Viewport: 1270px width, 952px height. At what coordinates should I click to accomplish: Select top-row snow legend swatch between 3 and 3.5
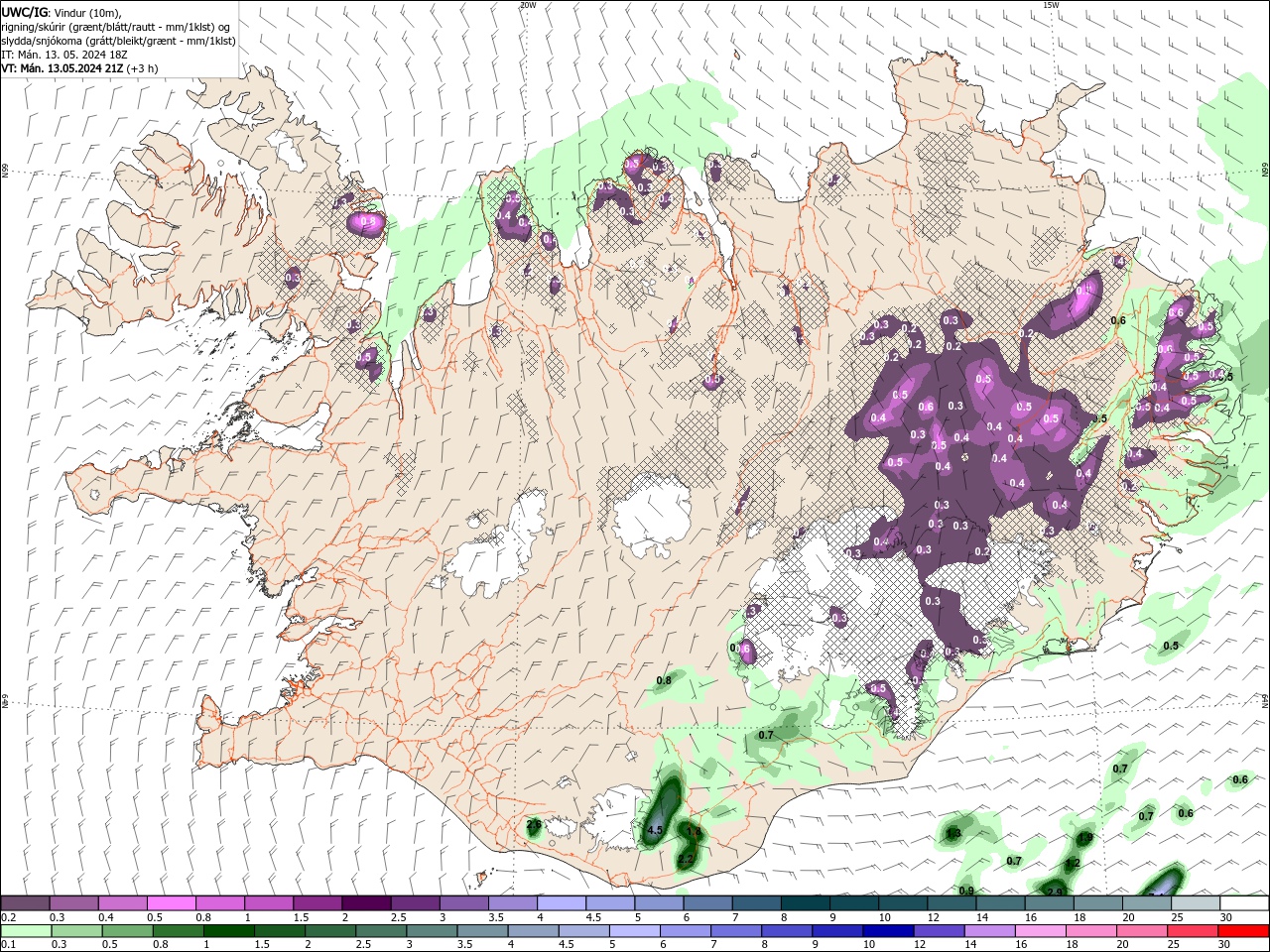click(x=463, y=902)
